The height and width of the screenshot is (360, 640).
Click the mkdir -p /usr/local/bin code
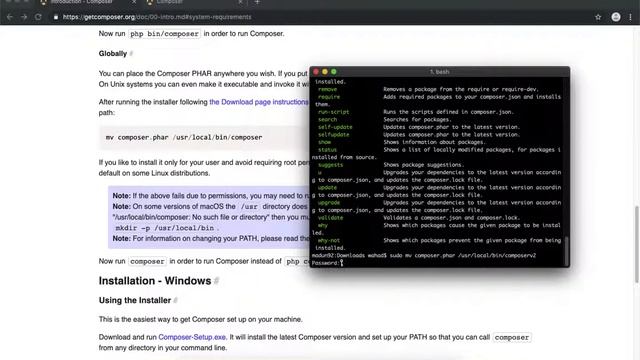[x=165, y=228]
